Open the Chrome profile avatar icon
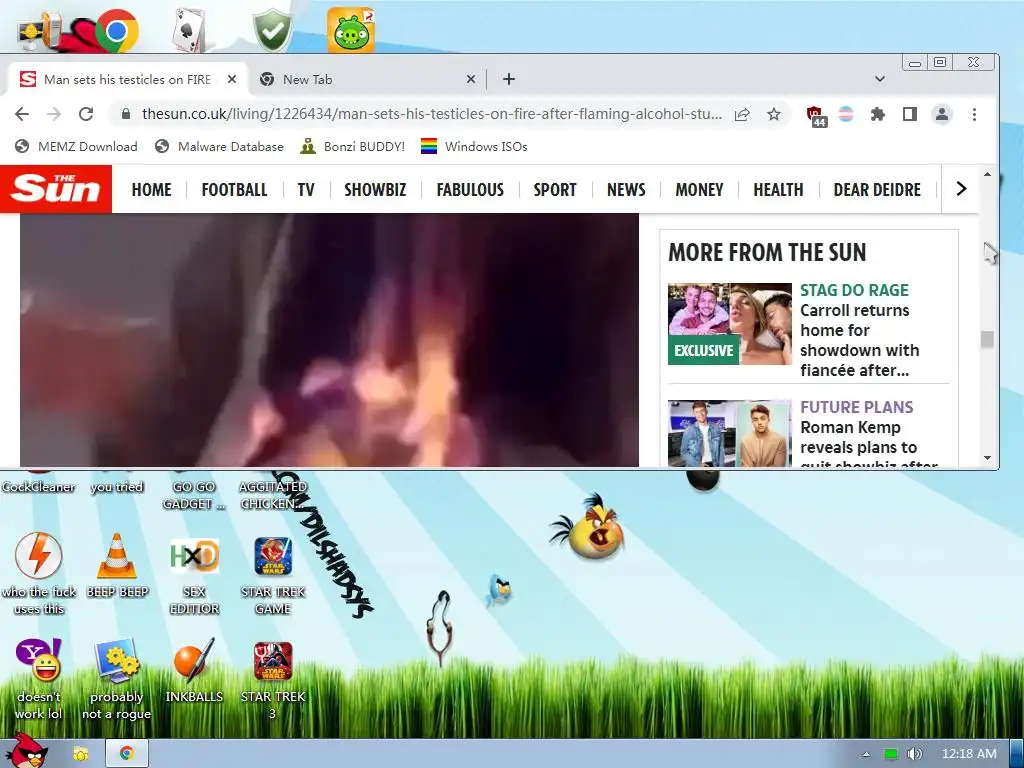Viewport: 1024px width, 768px height. [x=942, y=114]
